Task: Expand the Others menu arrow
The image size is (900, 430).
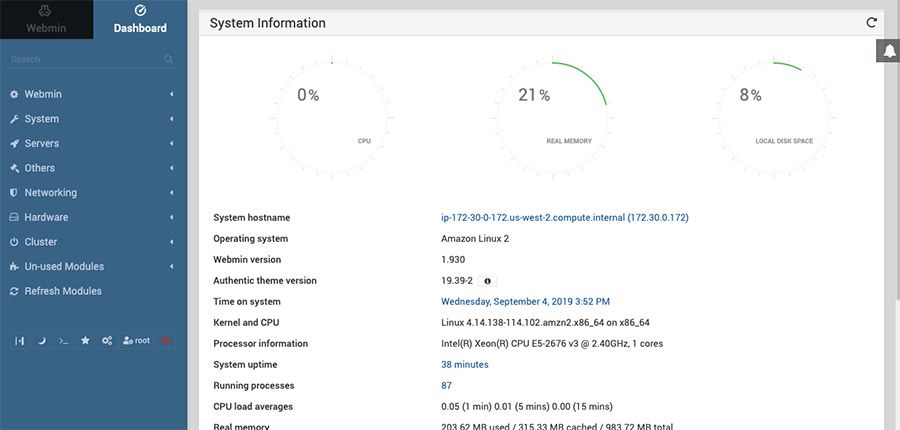Action: 171,168
